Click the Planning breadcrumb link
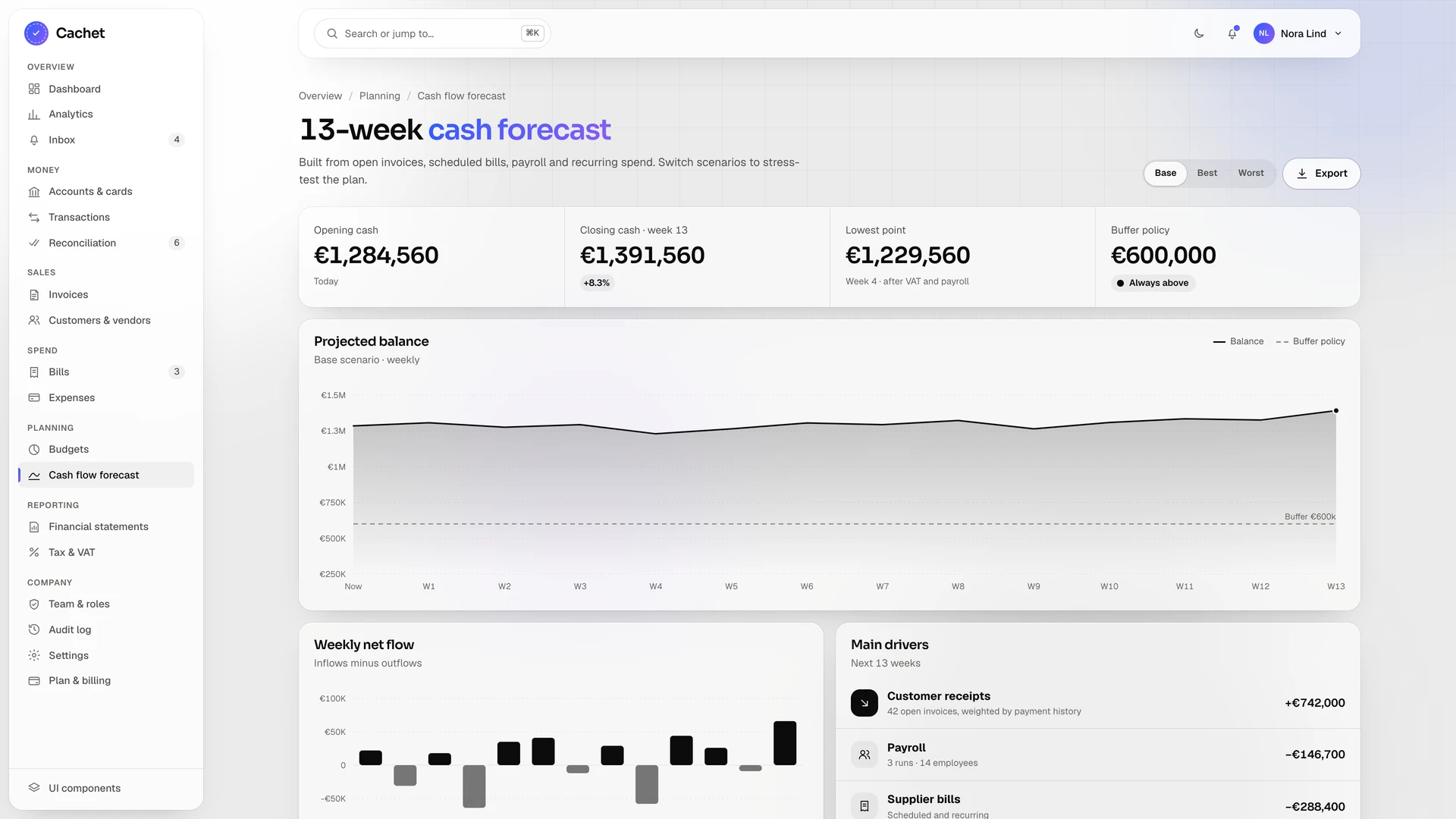This screenshot has height=819, width=1456. coord(380,96)
